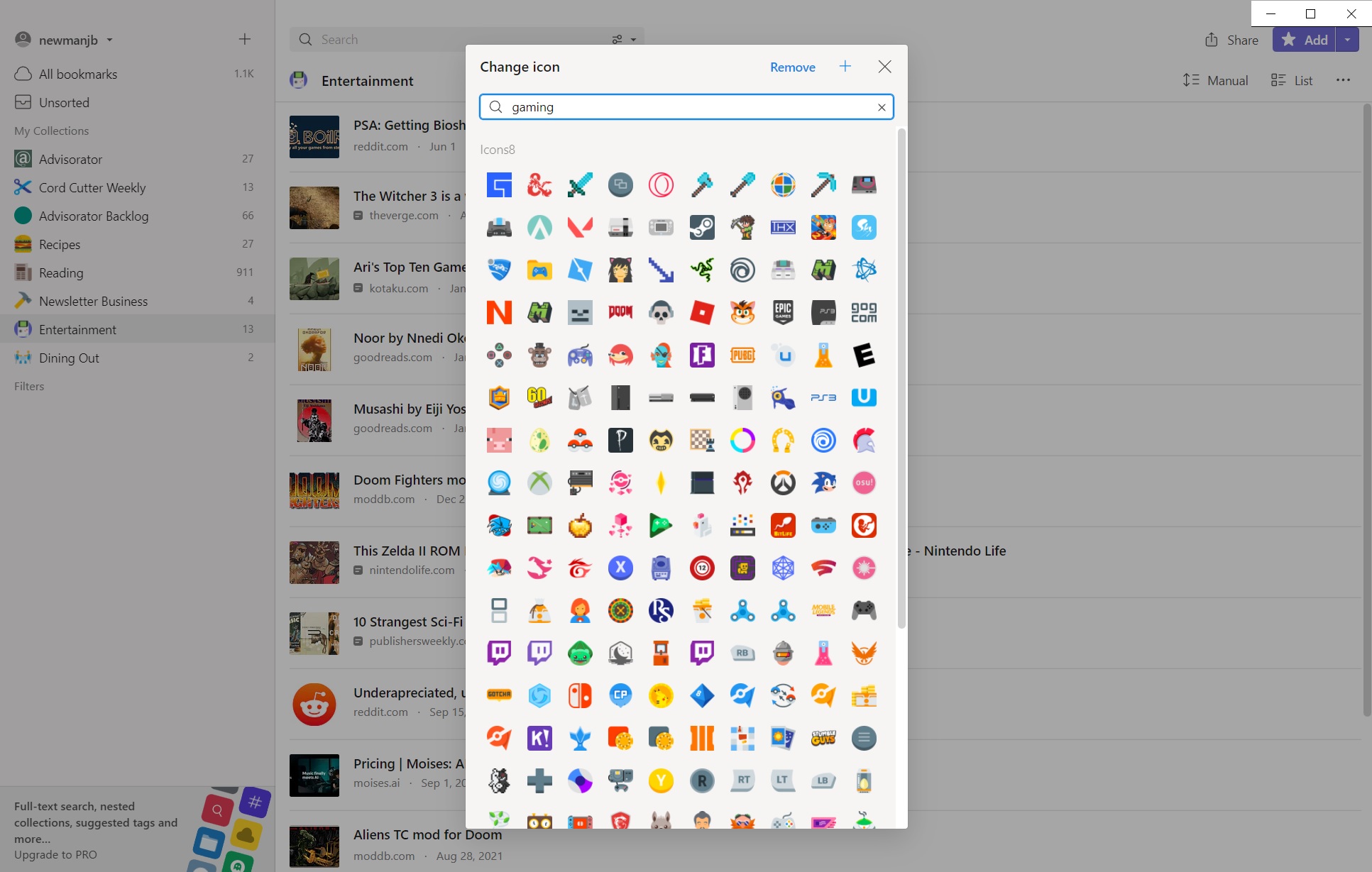Choose the Epic Games icon
The image size is (1372, 872).
point(783,312)
